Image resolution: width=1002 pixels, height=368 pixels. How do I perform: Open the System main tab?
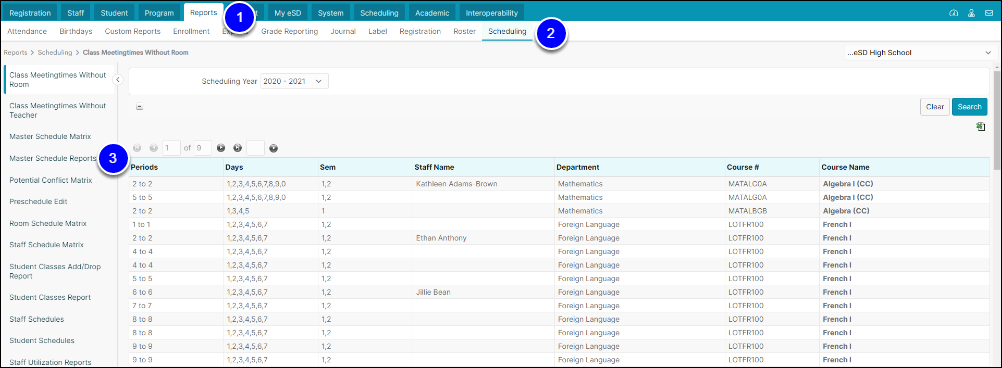pyautogui.click(x=331, y=13)
